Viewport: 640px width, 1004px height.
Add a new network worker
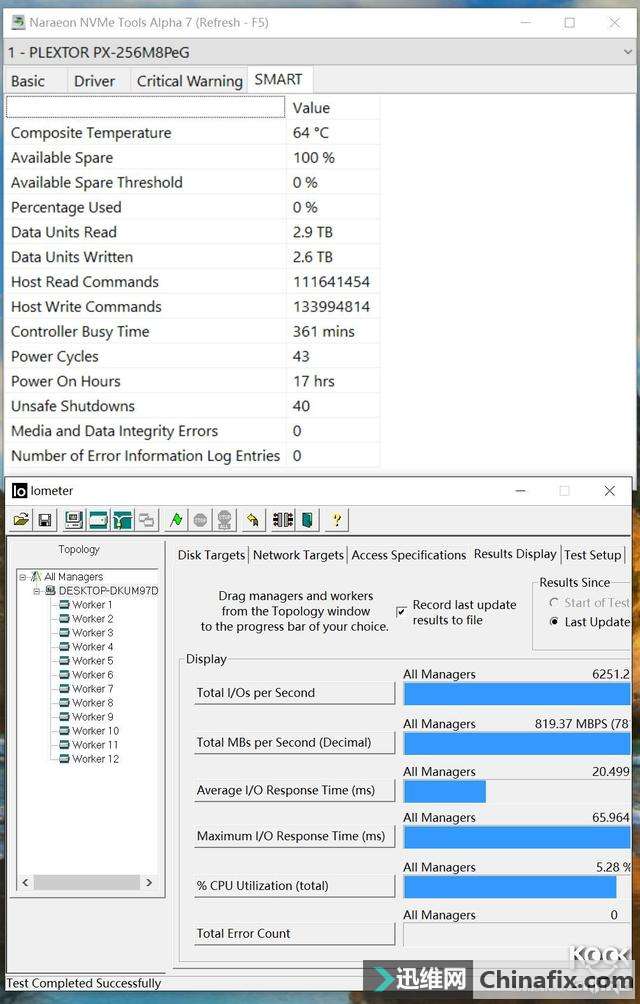coord(122,520)
